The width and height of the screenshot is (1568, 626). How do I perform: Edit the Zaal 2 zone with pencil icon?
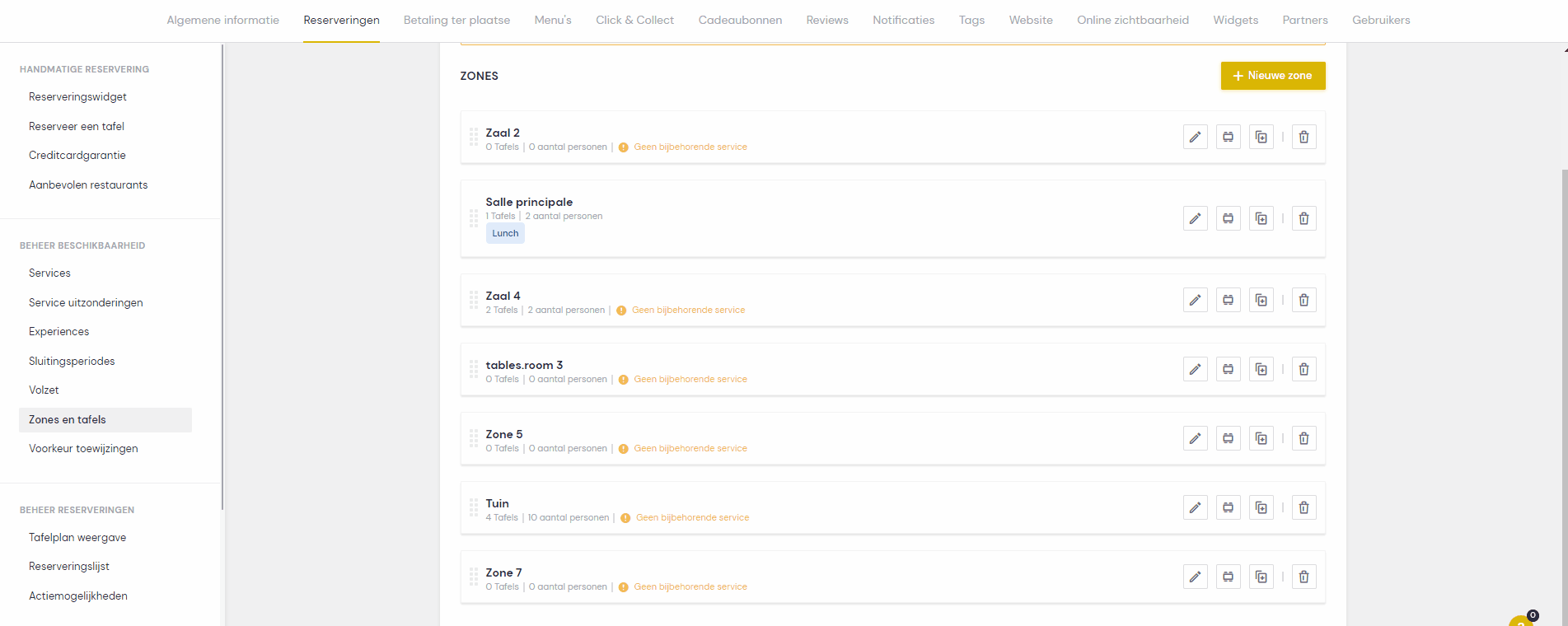click(x=1195, y=137)
